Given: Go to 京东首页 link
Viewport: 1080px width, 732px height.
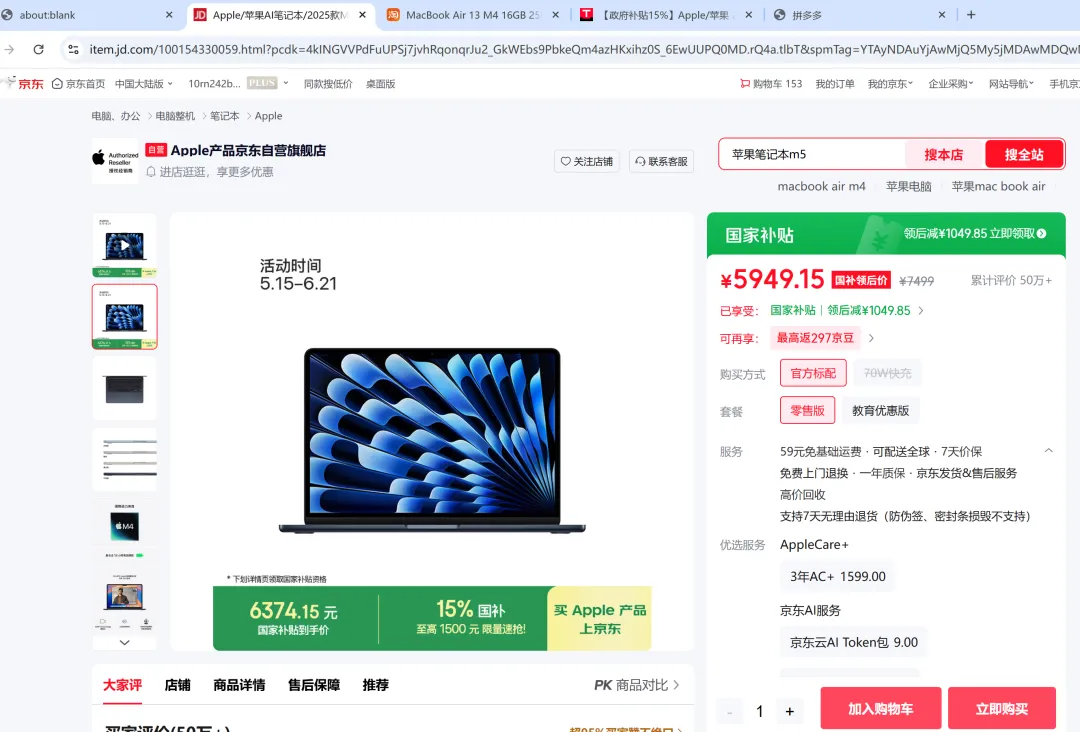Looking at the screenshot, I should coord(79,84).
